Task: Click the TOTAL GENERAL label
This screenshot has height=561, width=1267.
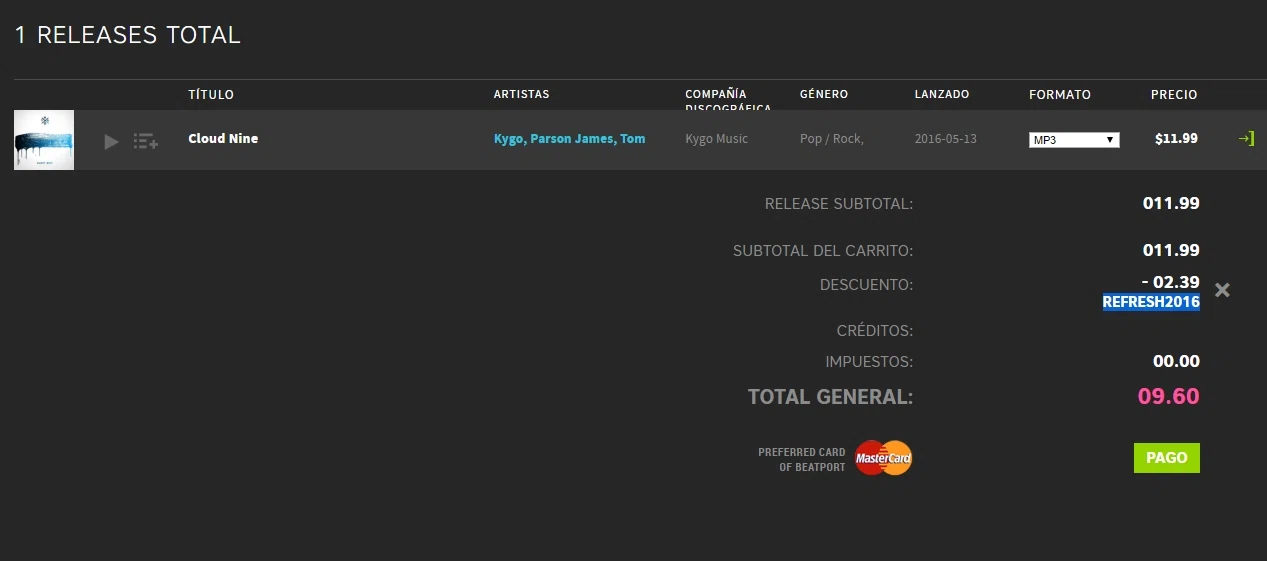Action: click(831, 397)
